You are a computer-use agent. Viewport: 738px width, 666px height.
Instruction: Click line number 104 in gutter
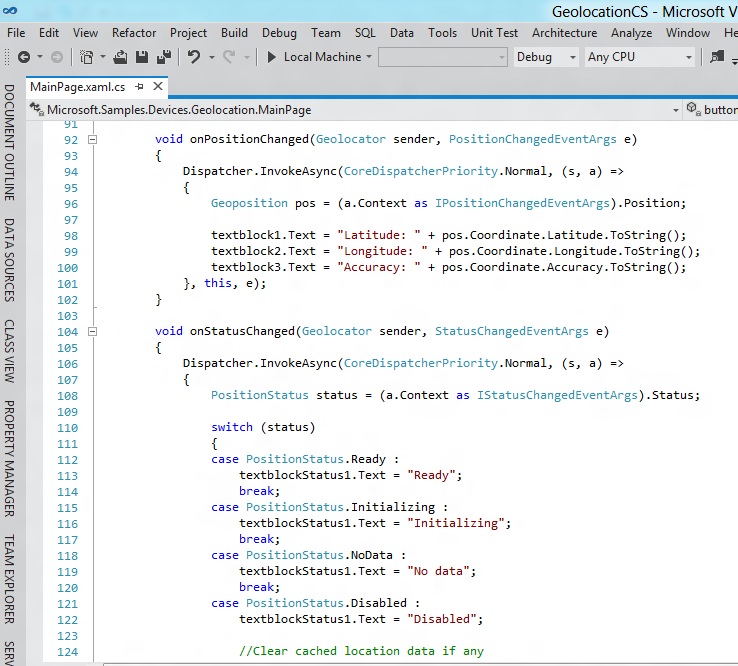(68, 332)
